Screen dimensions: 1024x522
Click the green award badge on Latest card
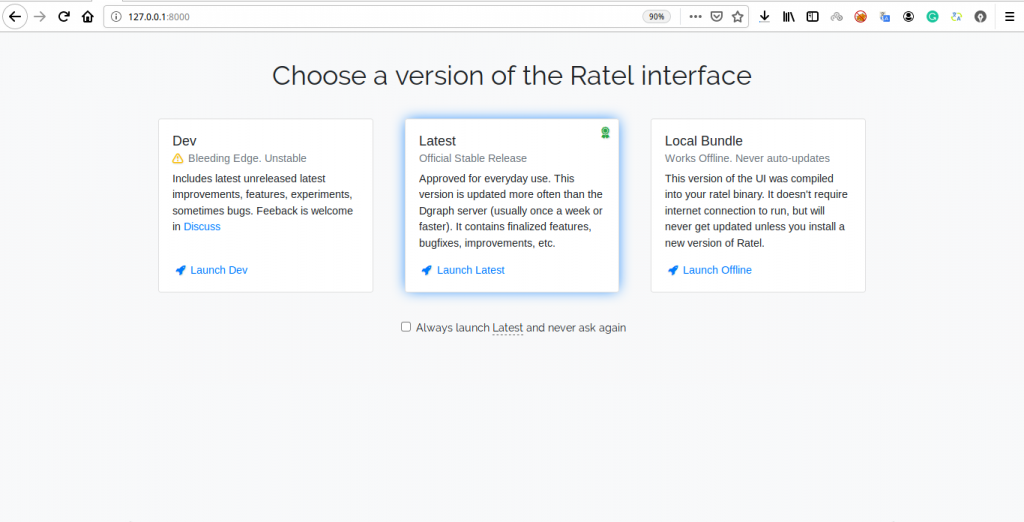(605, 133)
